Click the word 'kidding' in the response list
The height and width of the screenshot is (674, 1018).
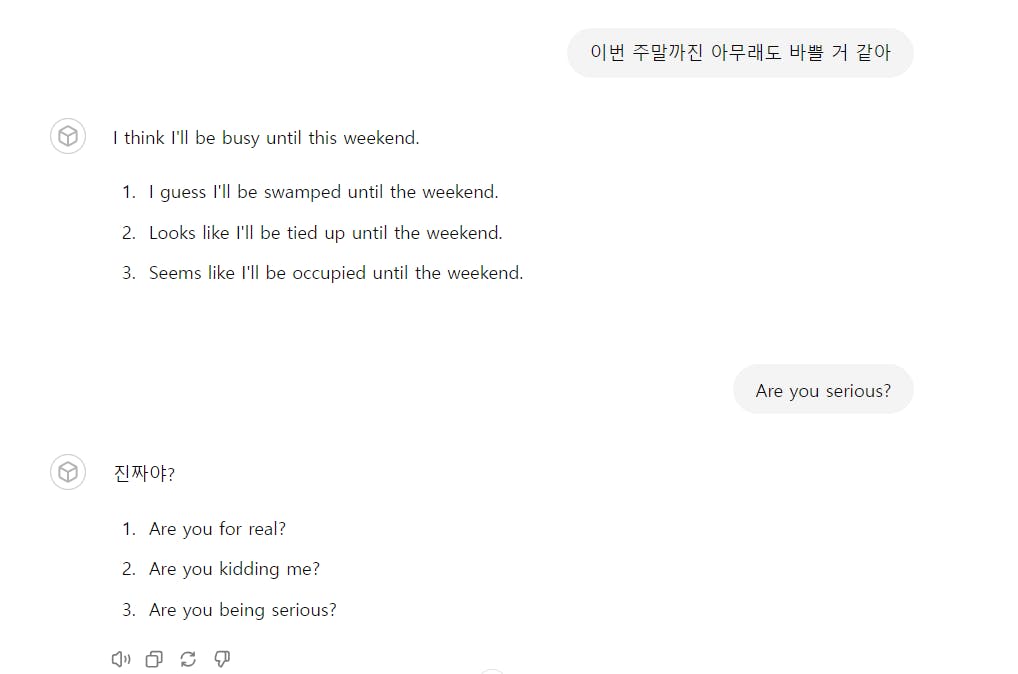pos(249,569)
